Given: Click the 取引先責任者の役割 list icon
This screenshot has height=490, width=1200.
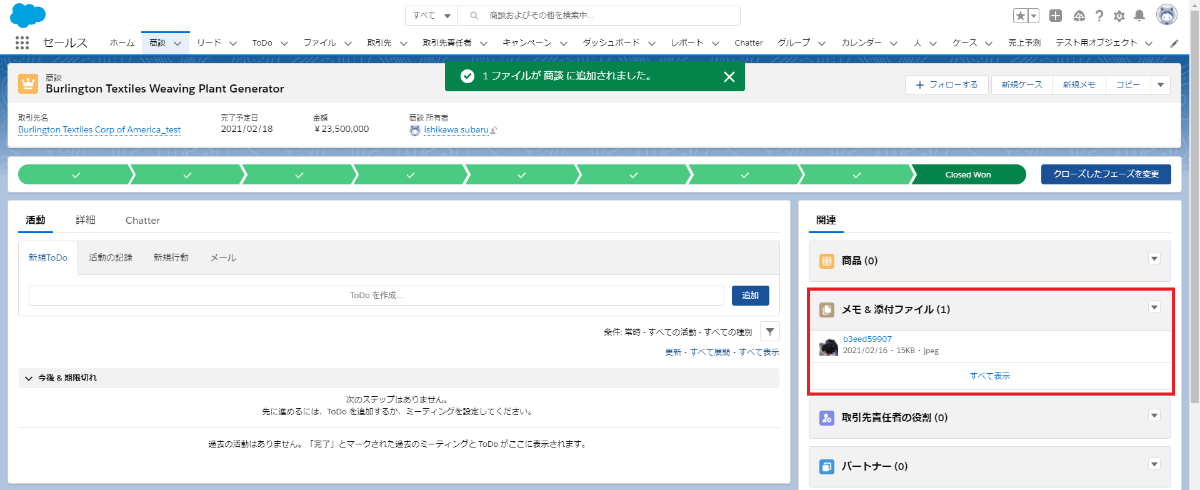Looking at the screenshot, I should click(827, 417).
